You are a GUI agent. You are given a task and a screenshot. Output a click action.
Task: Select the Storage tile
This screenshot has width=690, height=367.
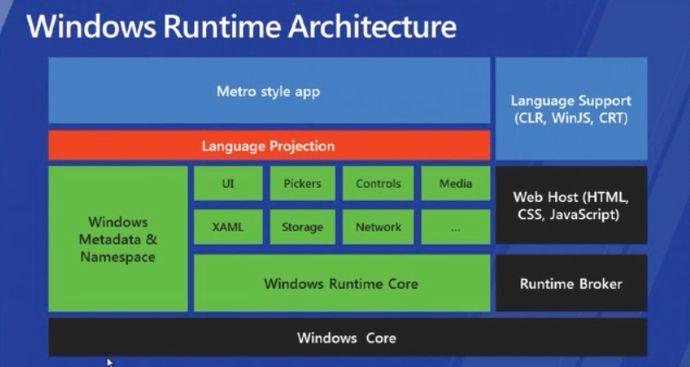click(302, 227)
